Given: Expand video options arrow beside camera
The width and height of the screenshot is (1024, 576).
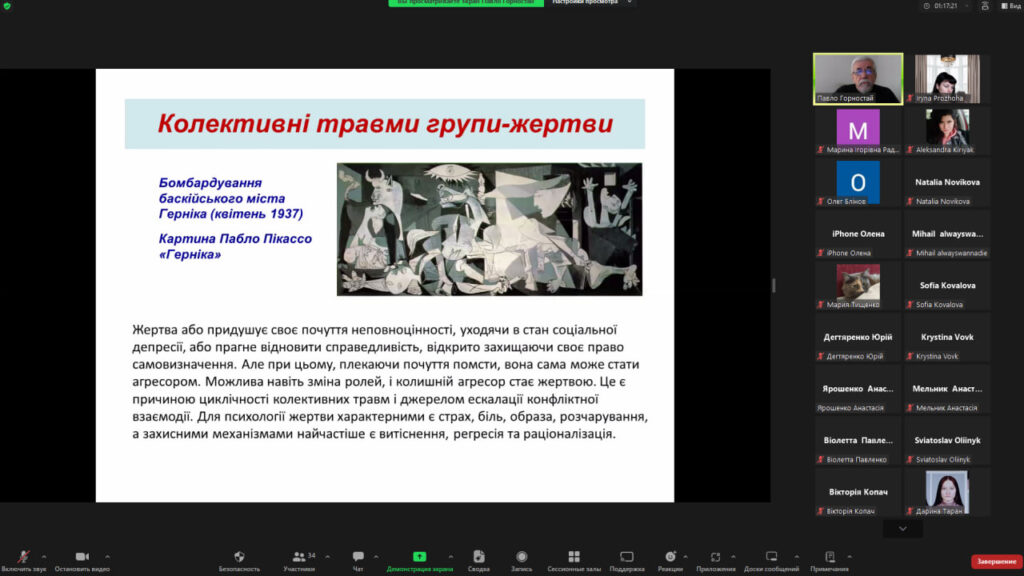Looking at the screenshot, I should [x=108, y=556].
